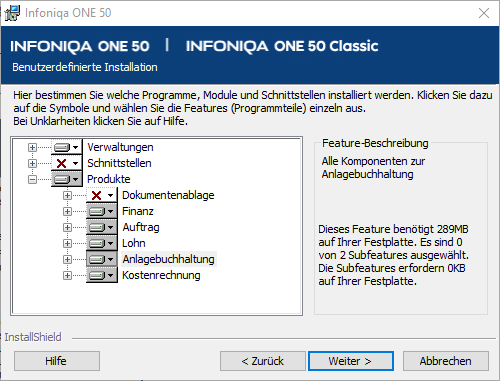Screen dimensions: 500x381
Task: Select the Finanz feature label
Action: (x=138, y=211)
